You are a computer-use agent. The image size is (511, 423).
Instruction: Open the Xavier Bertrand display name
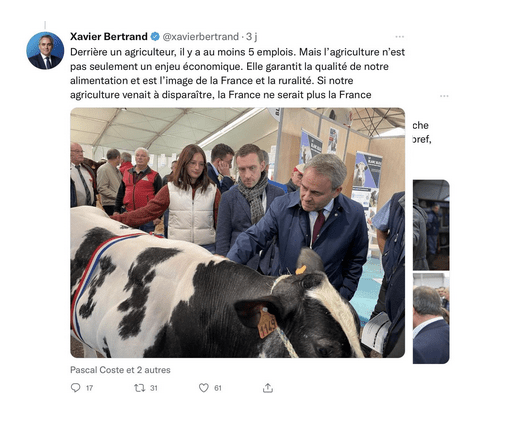(109, 36)
